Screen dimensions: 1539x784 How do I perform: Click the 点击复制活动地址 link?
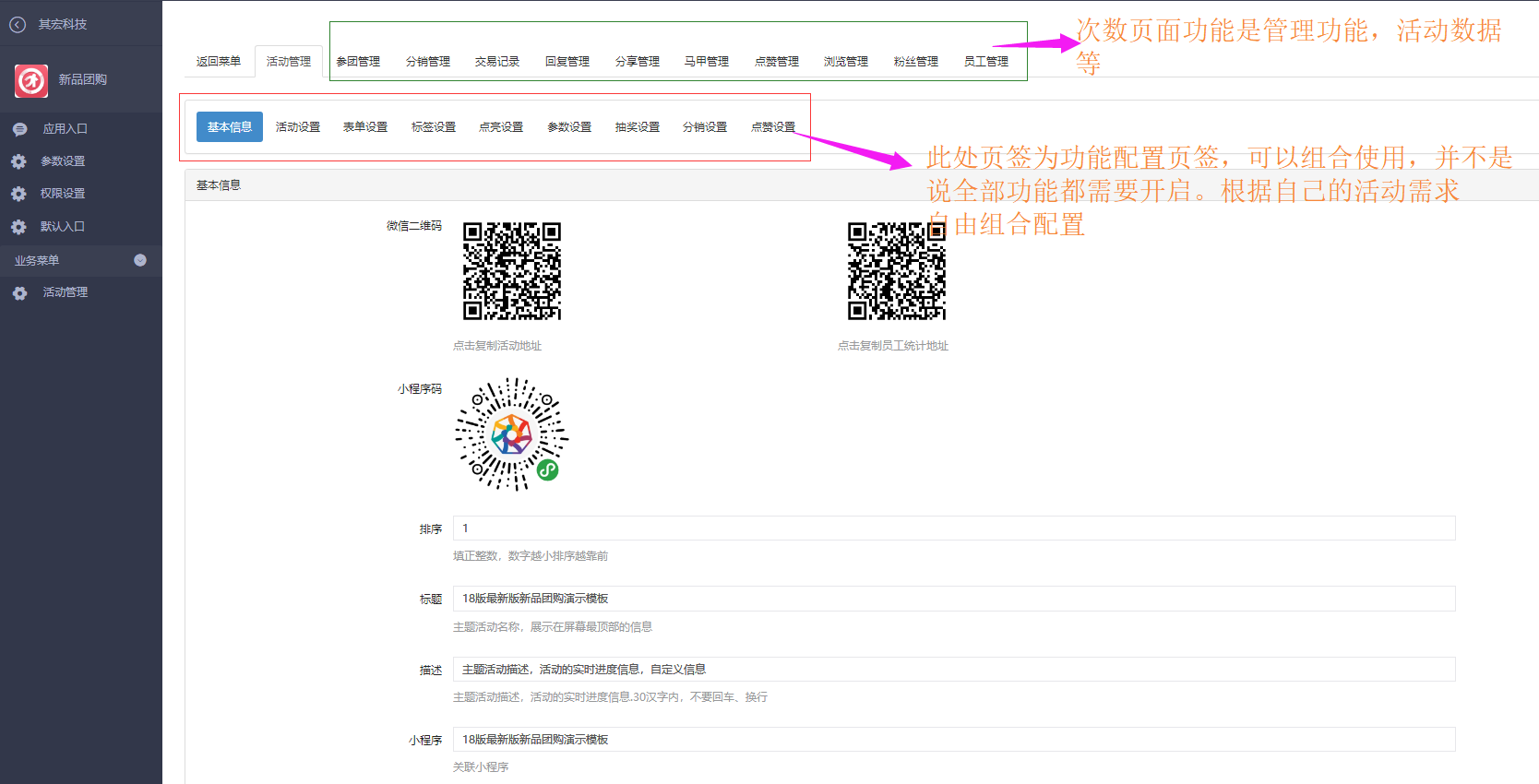click(497, 346)
